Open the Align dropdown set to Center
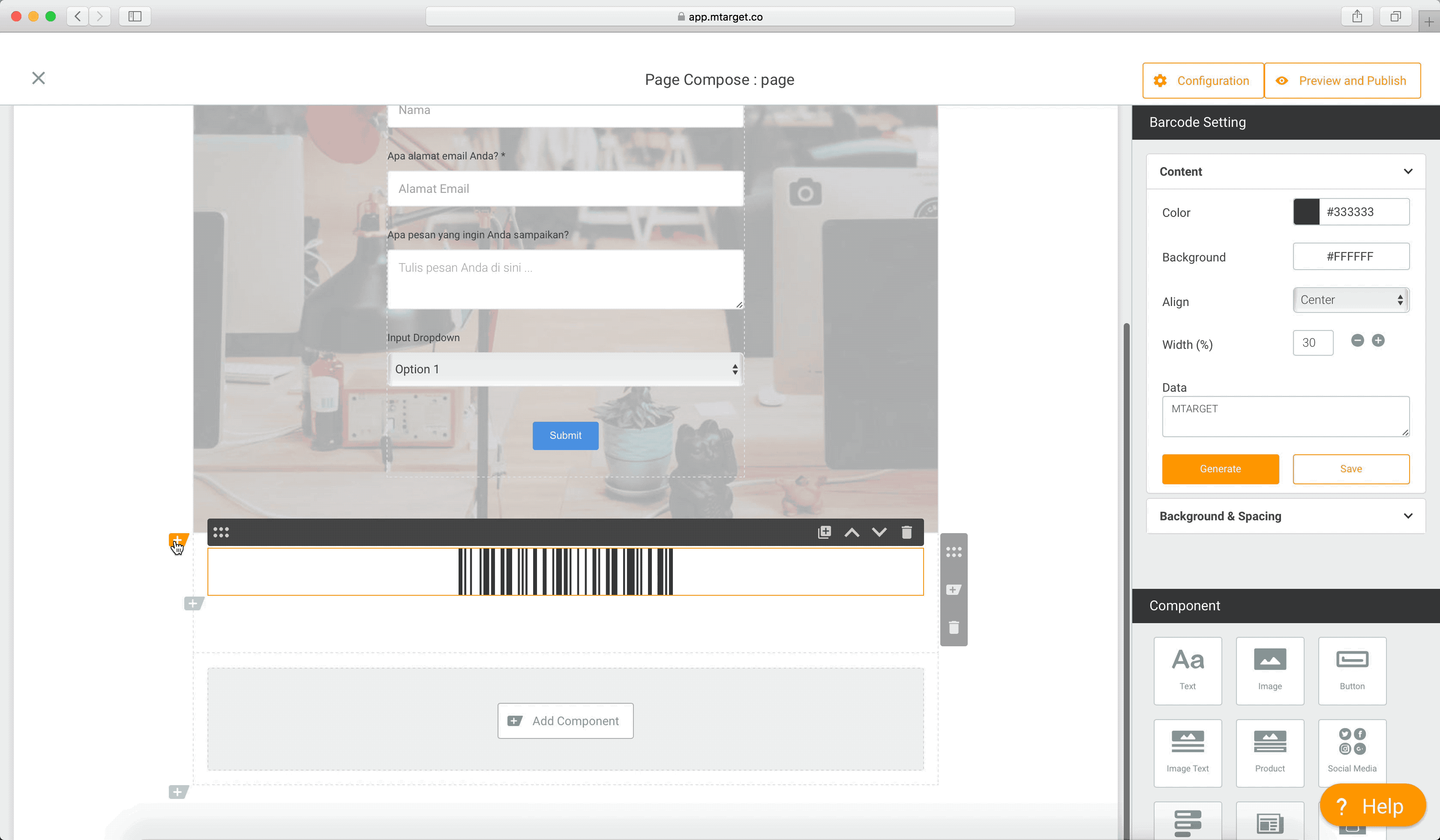 [x=1350, y=300]
